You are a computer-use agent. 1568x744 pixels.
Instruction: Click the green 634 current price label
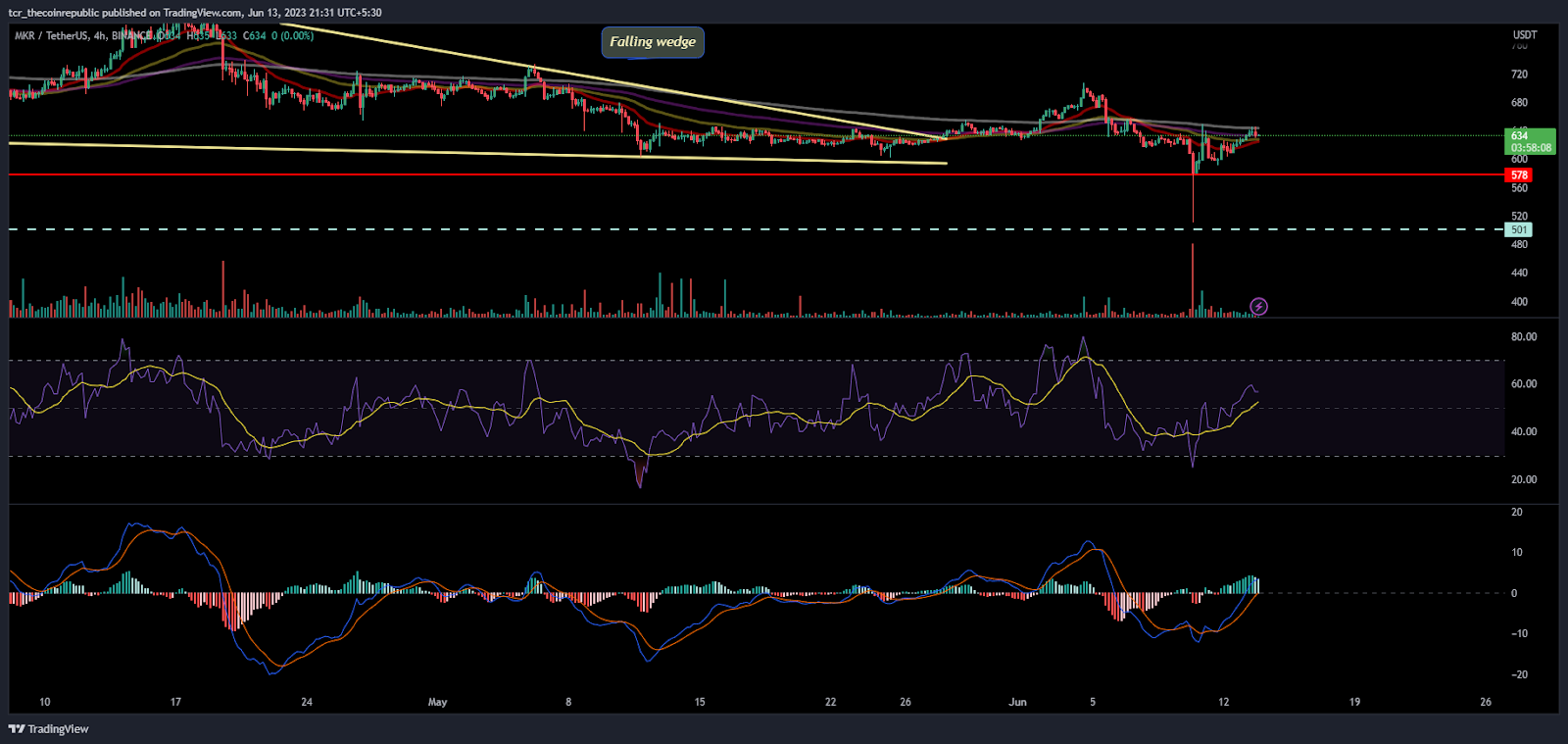tap(1529, 141)
